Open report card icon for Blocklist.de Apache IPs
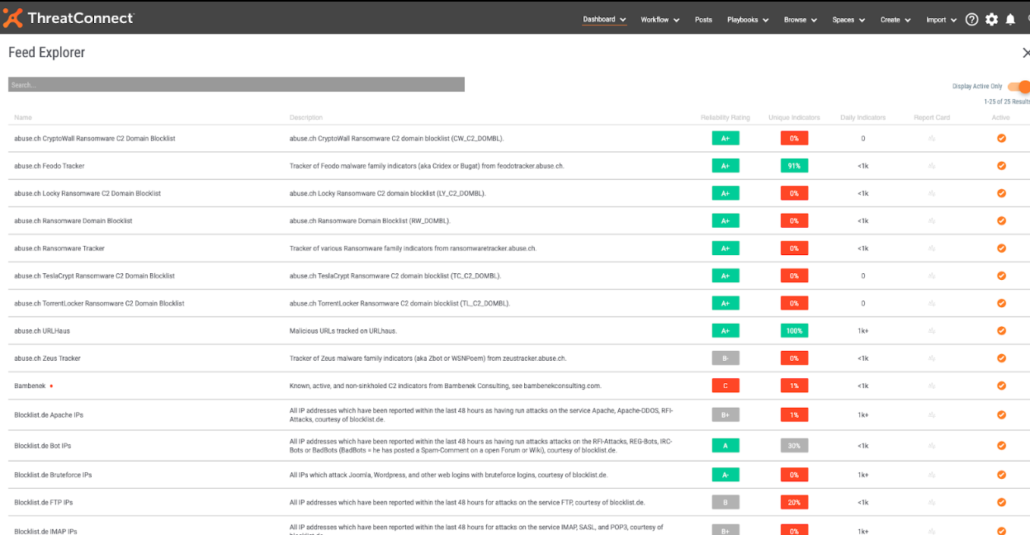Viewport: 1030px width, 535px height. pyautogui.click(x=931, y=415)
